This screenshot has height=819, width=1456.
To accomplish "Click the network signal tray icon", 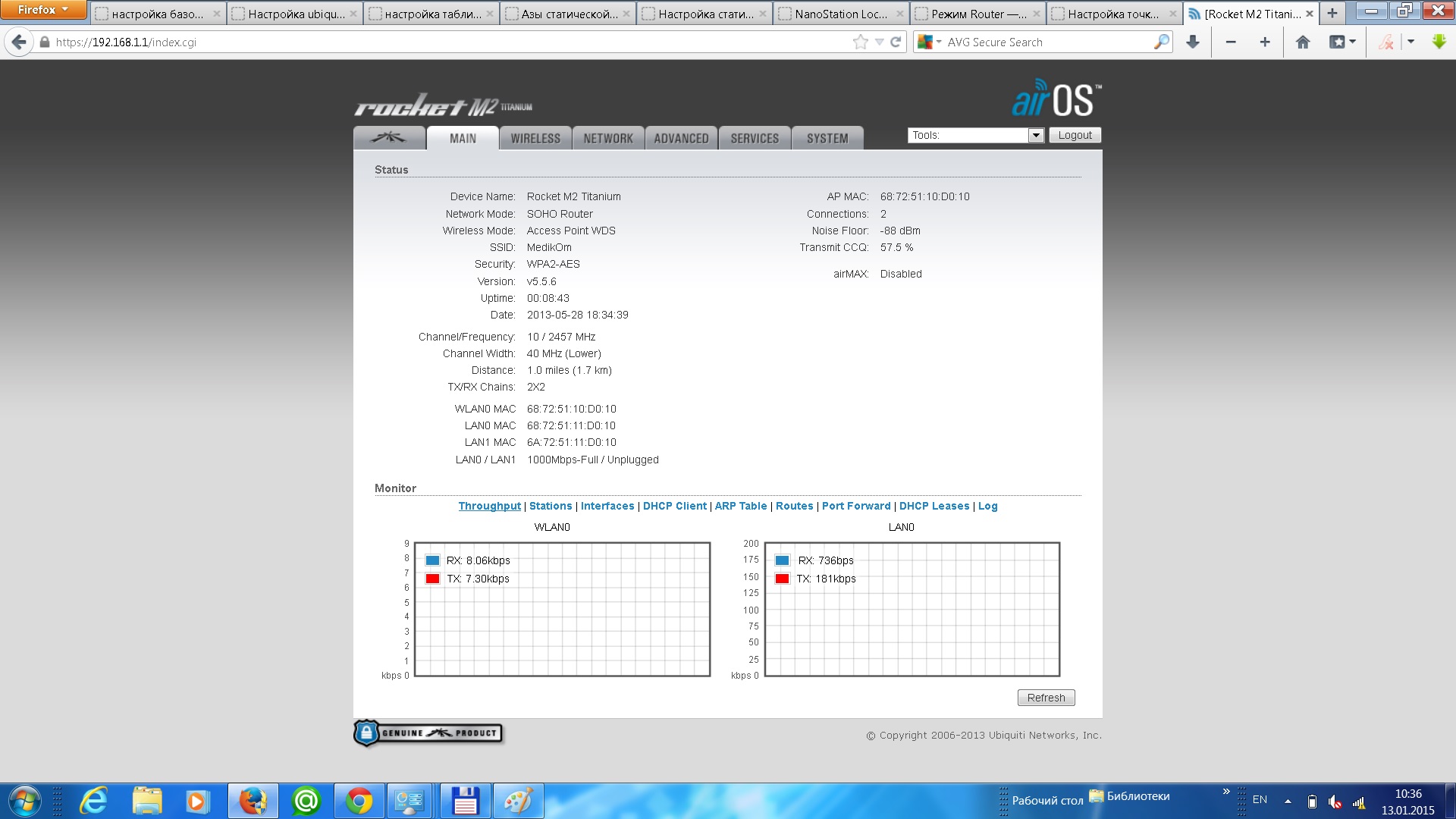I will click(1358, 802).
